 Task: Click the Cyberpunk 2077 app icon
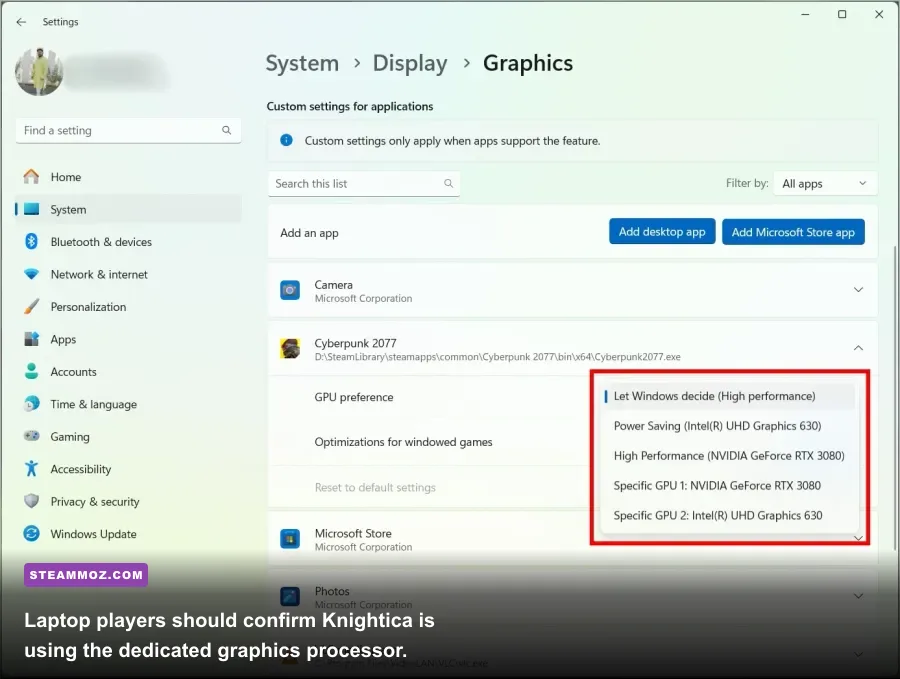point(290,348)
